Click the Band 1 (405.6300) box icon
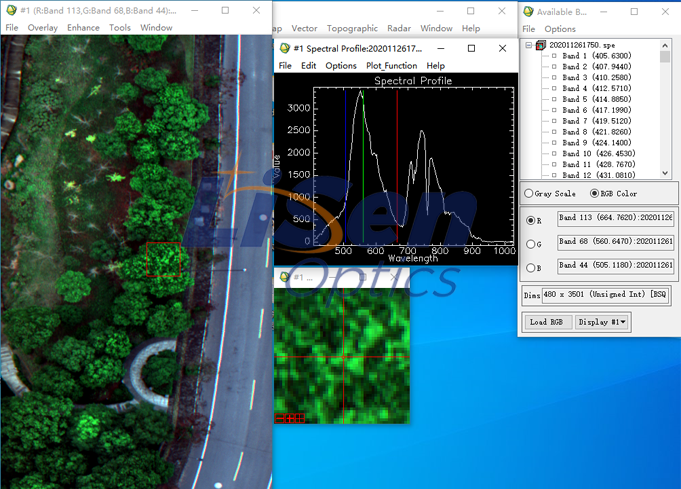The width and height of the screenshot is (681, 489). click(554, 56)
